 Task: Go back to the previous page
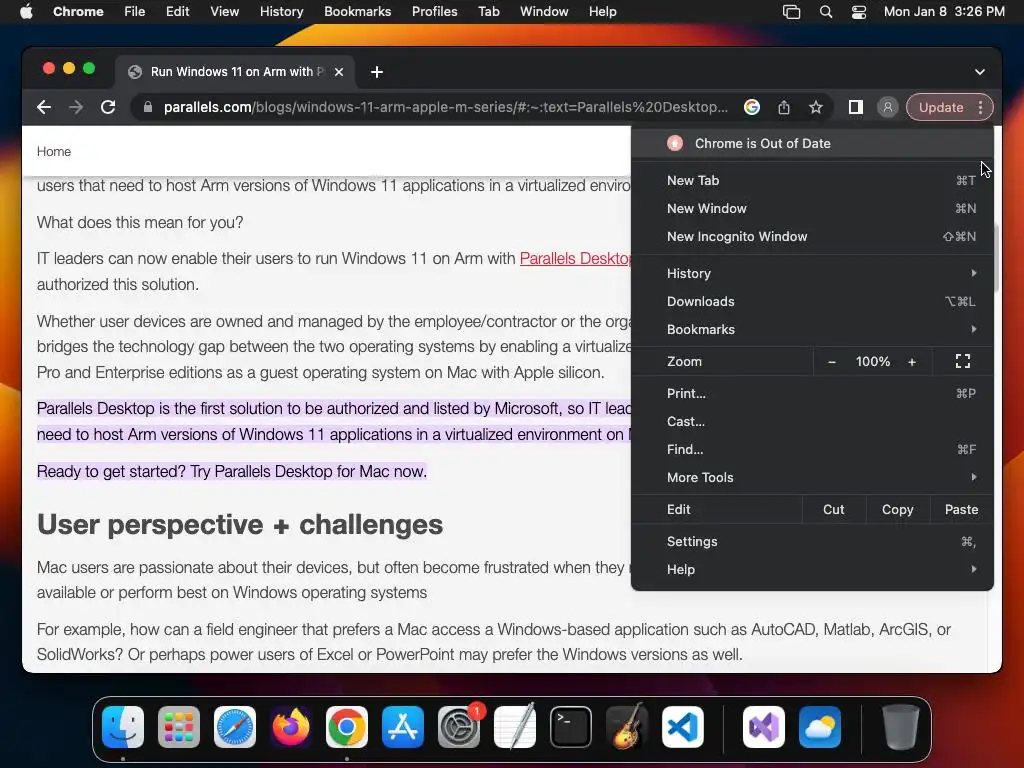[44, 107]
